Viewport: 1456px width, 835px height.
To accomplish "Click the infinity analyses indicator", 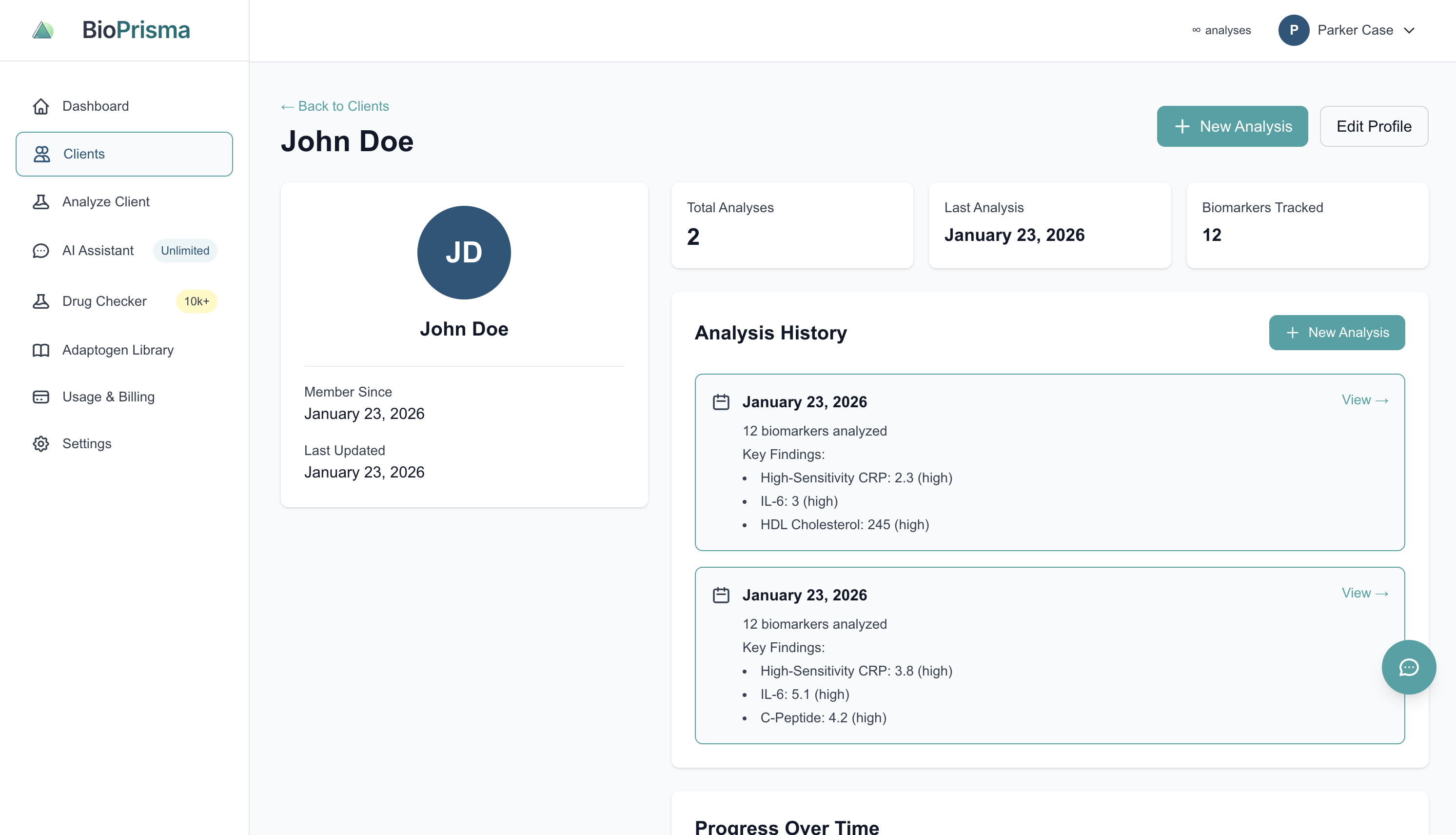I will [1221, 30].
